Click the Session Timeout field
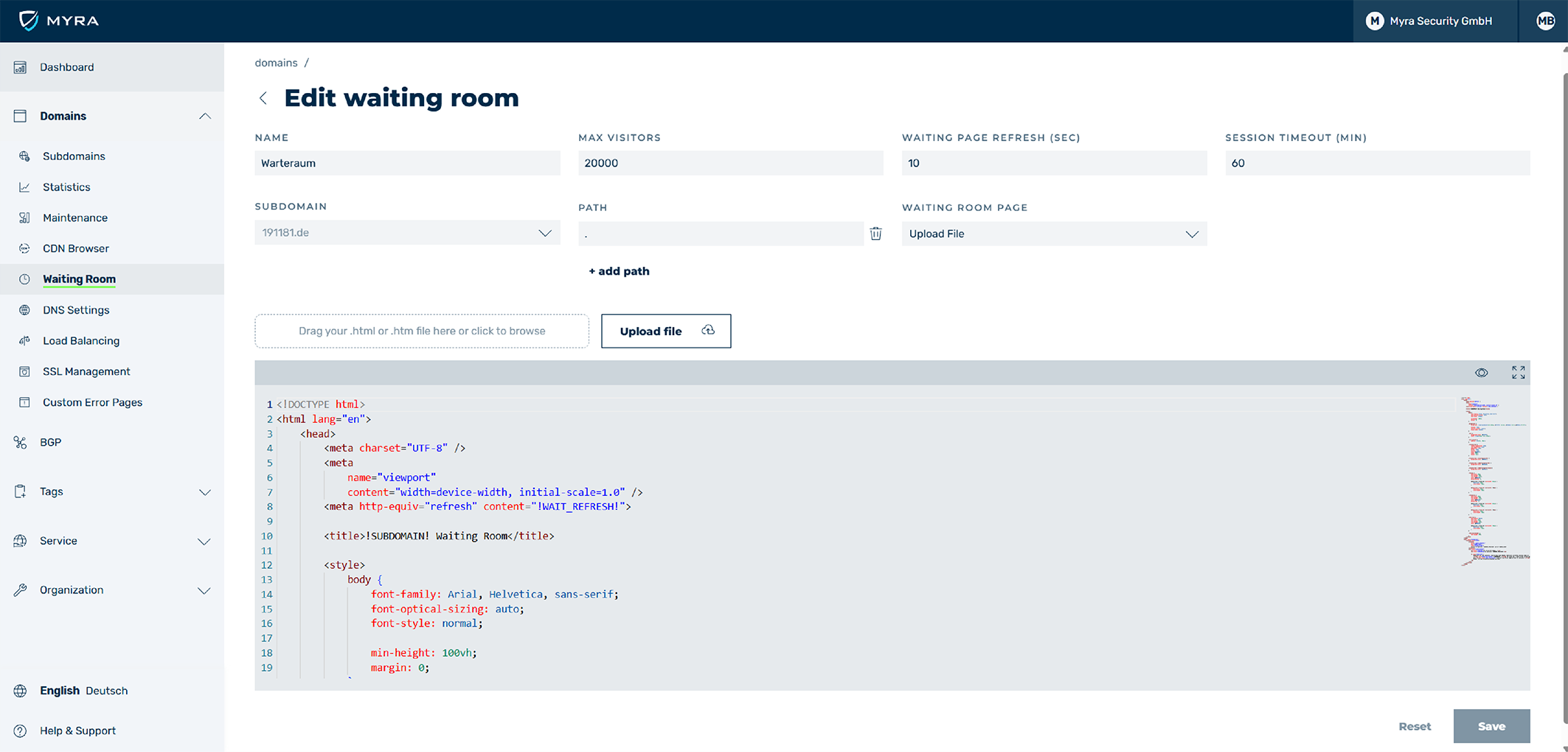 [1377, 163]
